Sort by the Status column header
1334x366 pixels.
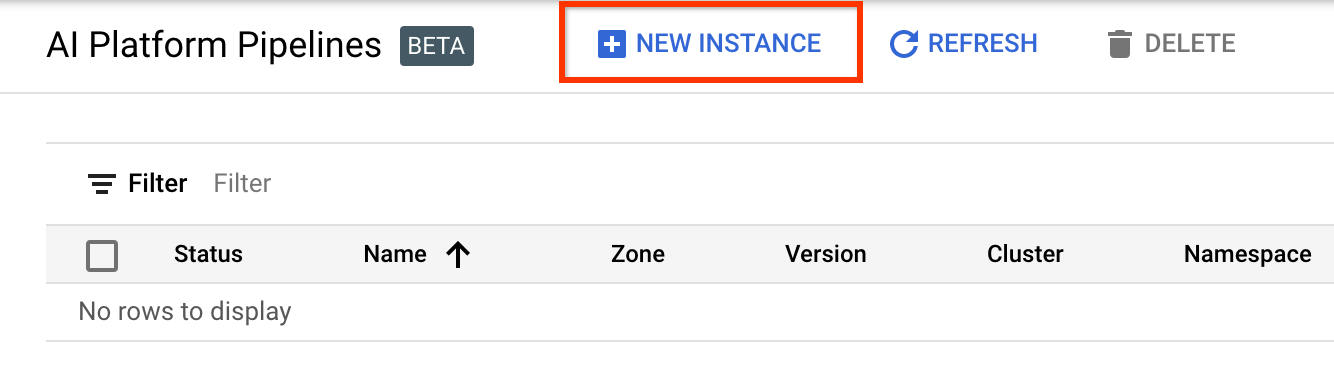coord(208,255)
